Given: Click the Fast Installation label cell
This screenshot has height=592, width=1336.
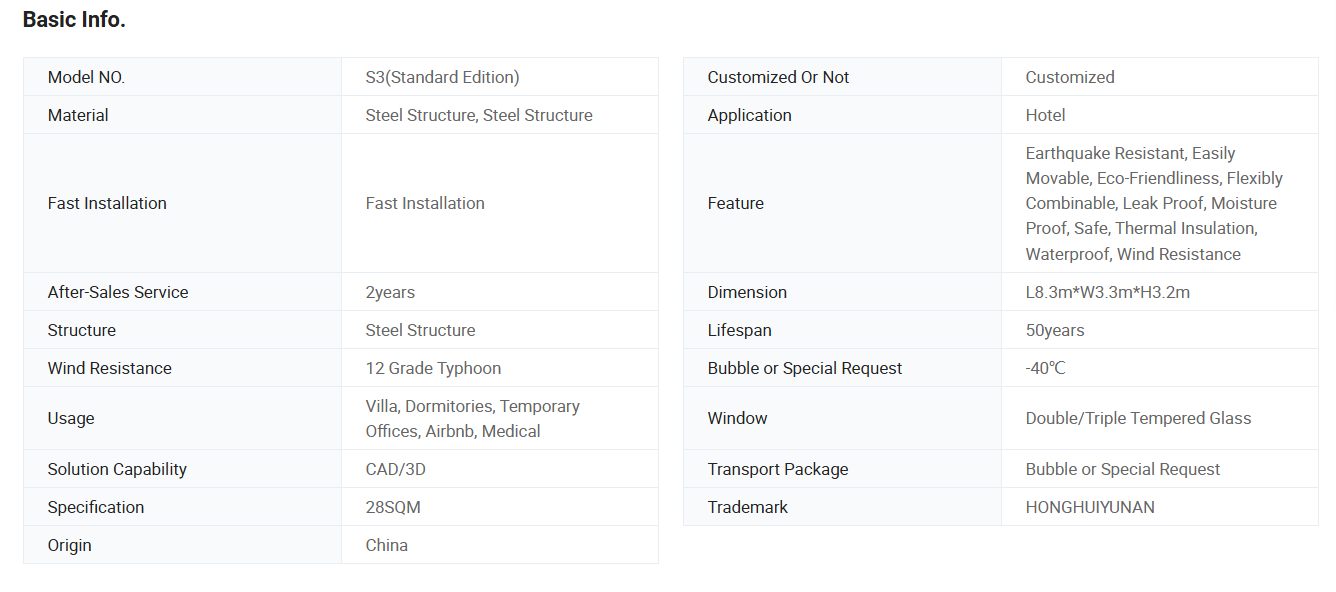Looking at the screenshot, I should (x=182, y=203).
